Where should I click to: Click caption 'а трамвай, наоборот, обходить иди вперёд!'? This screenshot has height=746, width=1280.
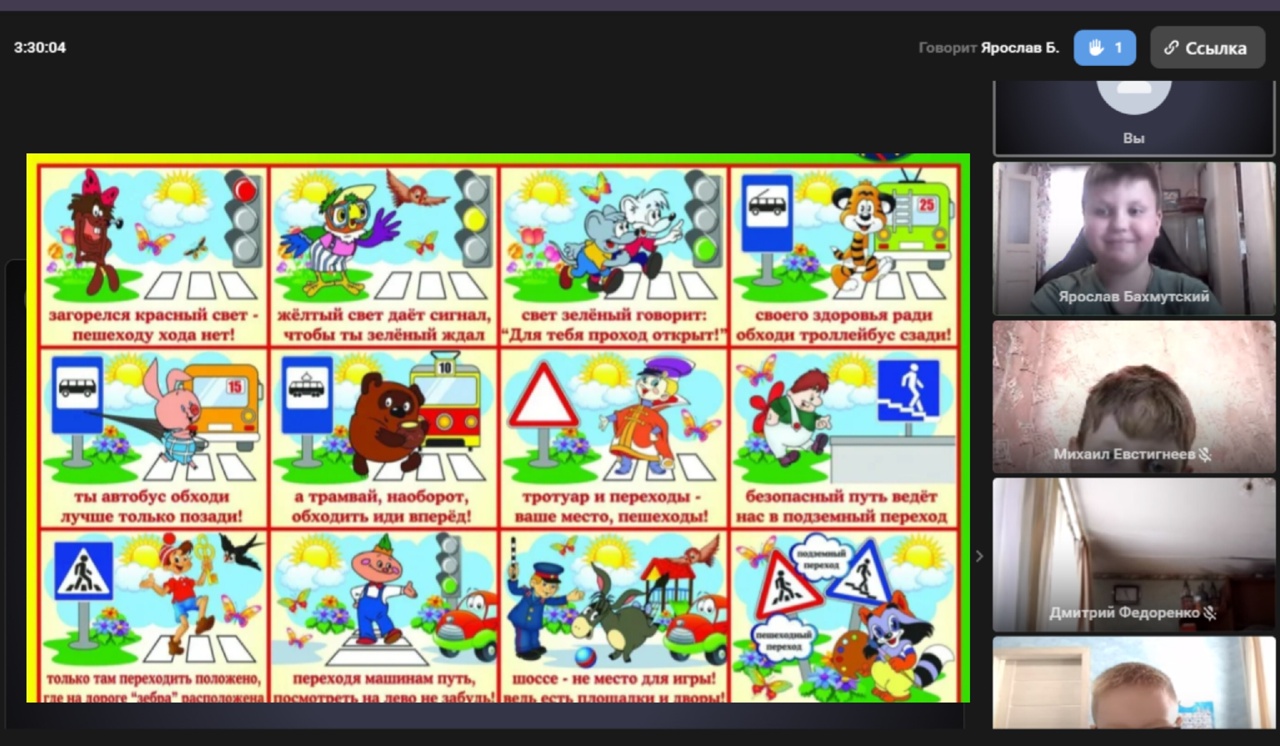point(384,506)
